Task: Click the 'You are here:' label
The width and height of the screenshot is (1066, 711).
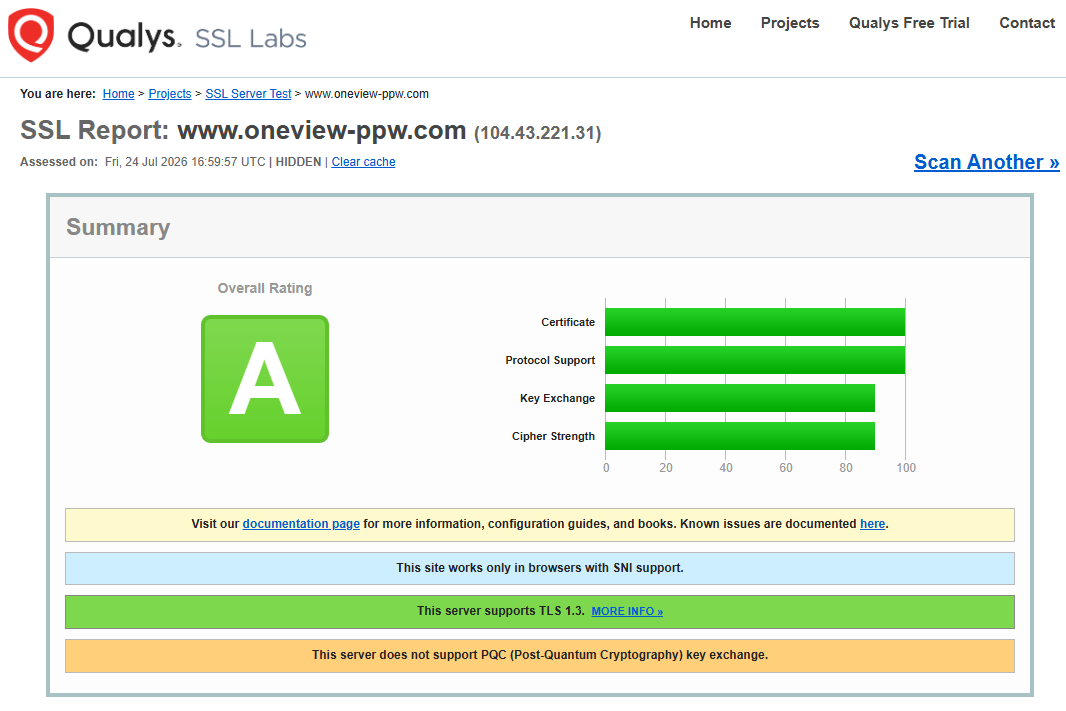Action: (x=58, y=94)
